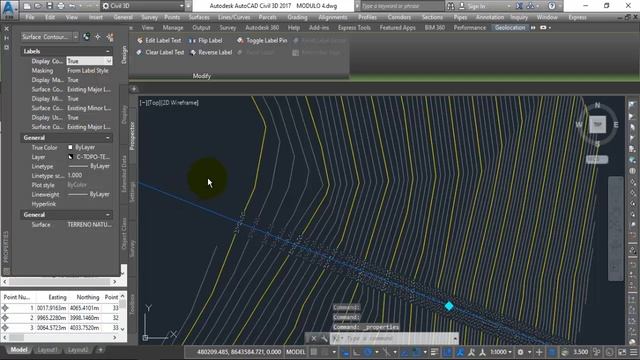Screen dimensions: 640x360
Task: Toggle snap mode in status bar
Action: click(x=324, y=352)
